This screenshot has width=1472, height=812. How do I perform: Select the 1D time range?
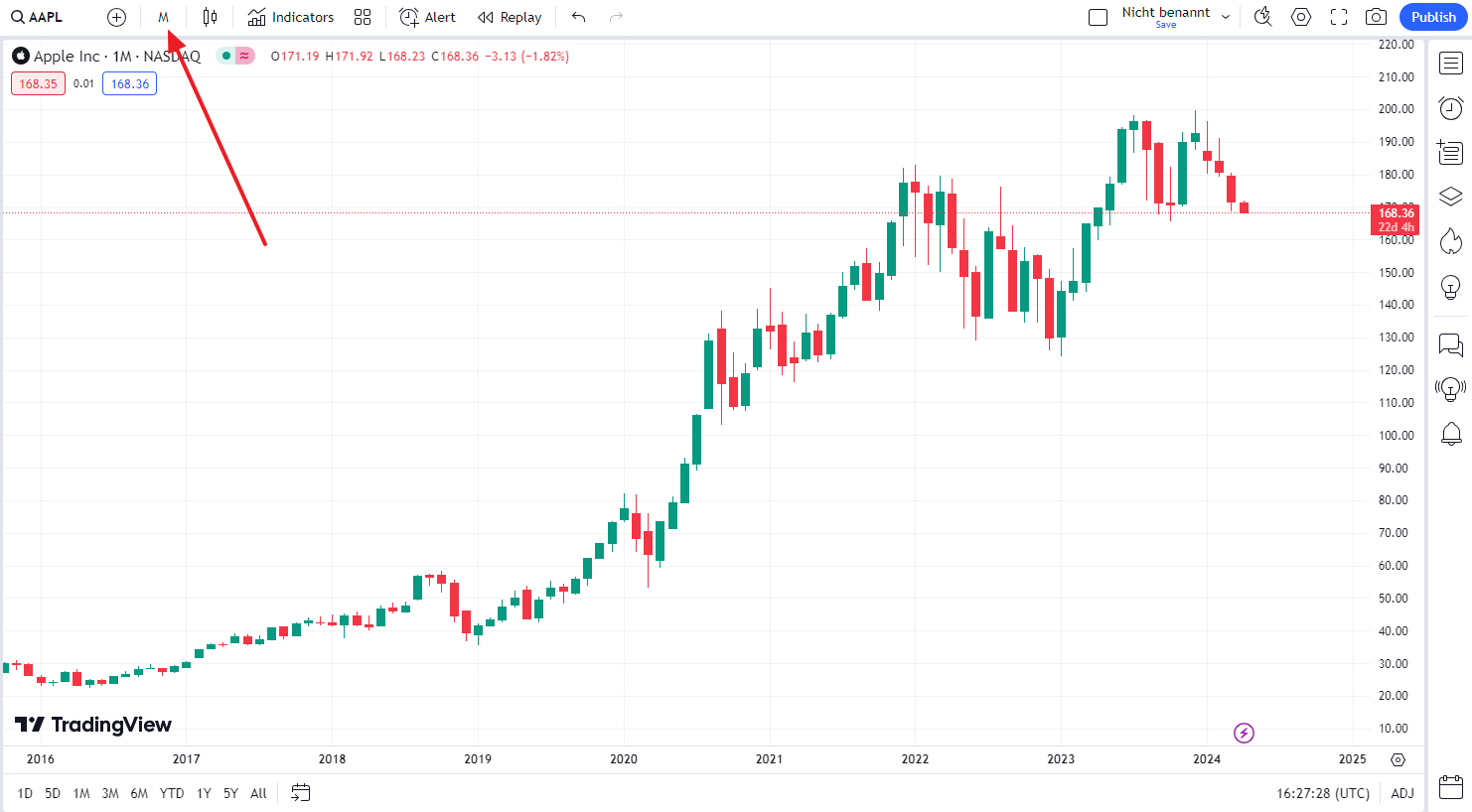(x=25, y=793)
